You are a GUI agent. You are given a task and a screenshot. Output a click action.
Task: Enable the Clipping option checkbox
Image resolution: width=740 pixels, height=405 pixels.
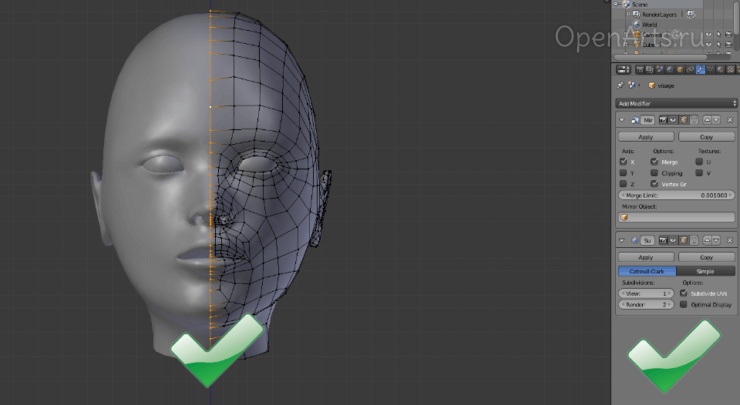(x=655, y=172)
